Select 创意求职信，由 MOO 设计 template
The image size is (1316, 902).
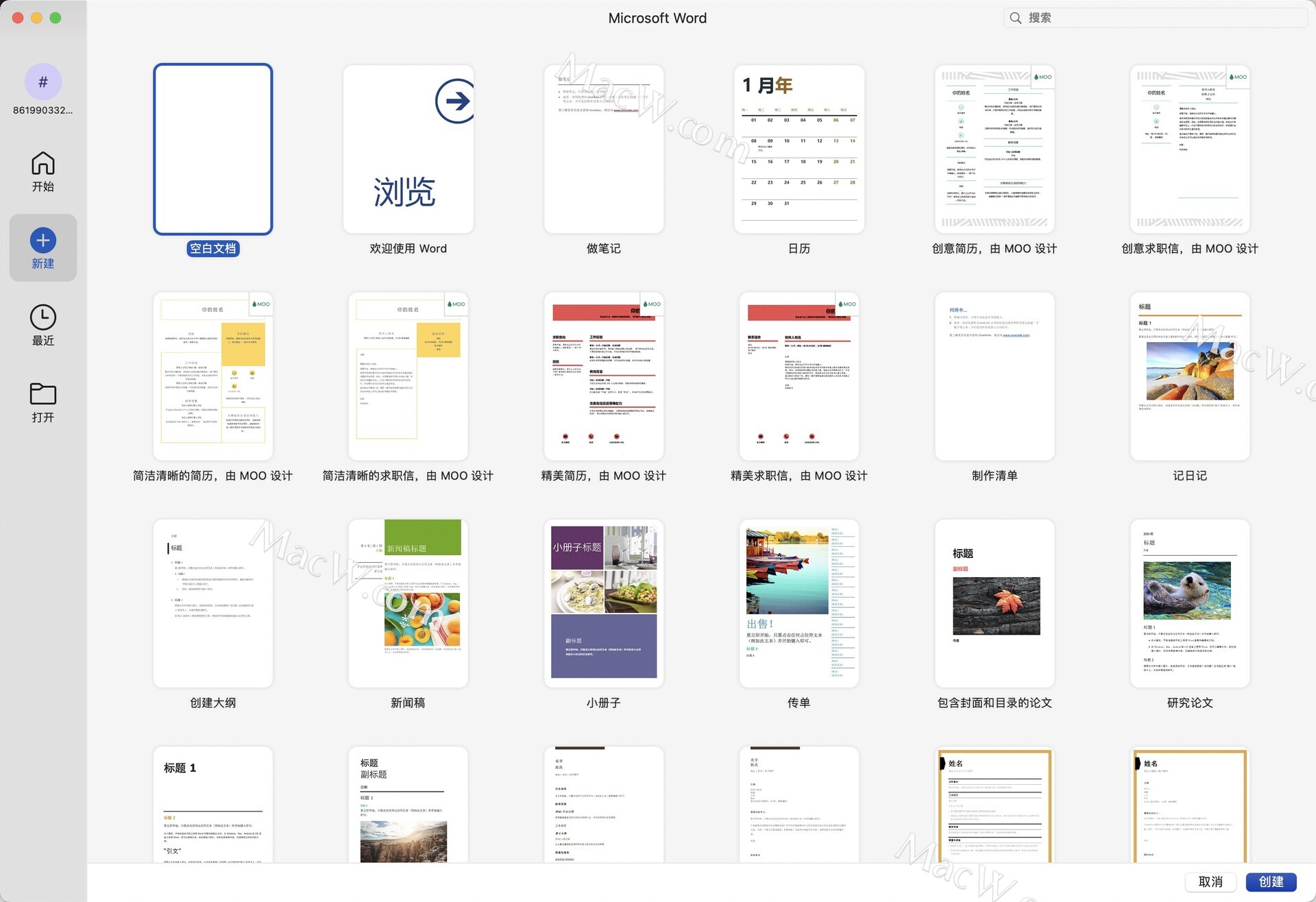pos(1190,149)
